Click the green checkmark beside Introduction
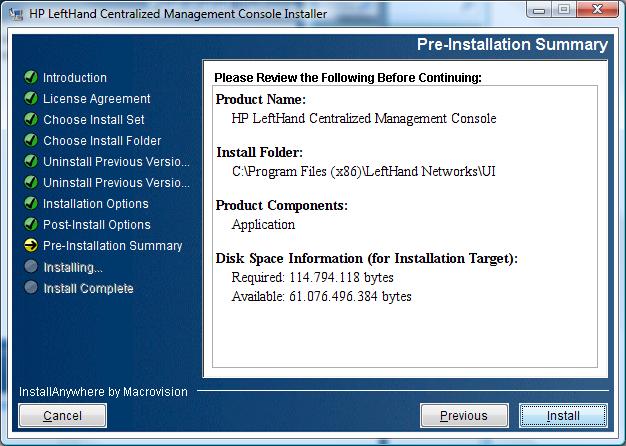 click(31, 77)
